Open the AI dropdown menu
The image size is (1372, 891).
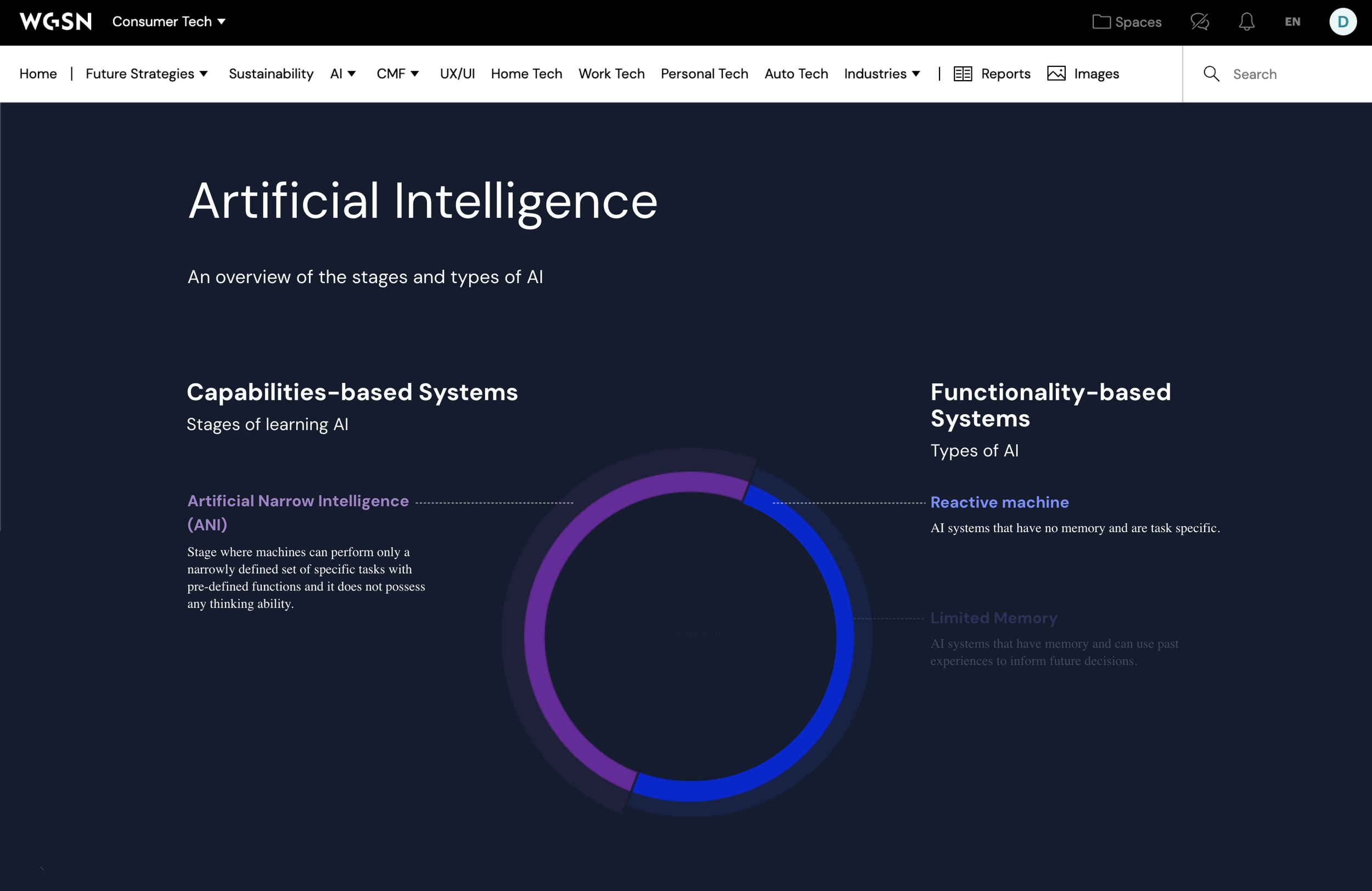342,74
